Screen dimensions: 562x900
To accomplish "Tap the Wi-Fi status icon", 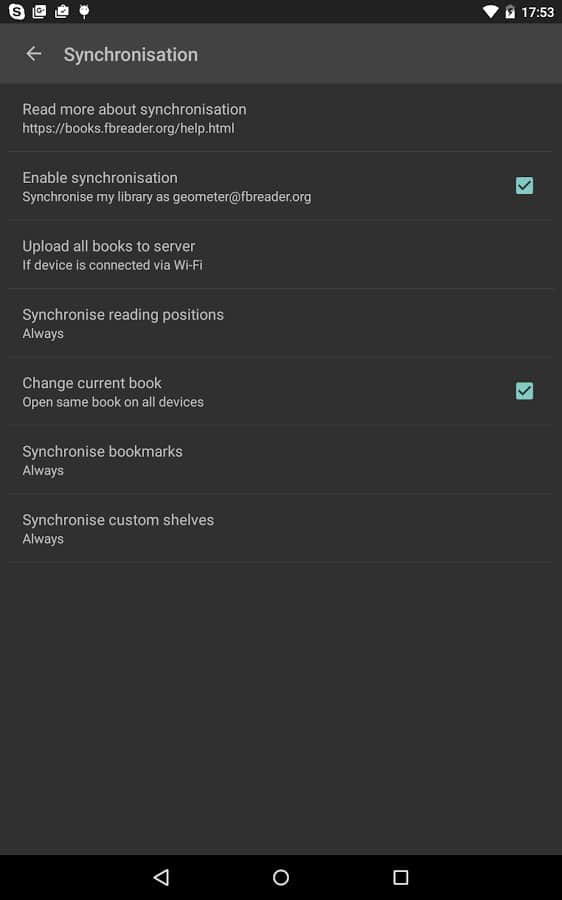I will (x=490, y=11).
